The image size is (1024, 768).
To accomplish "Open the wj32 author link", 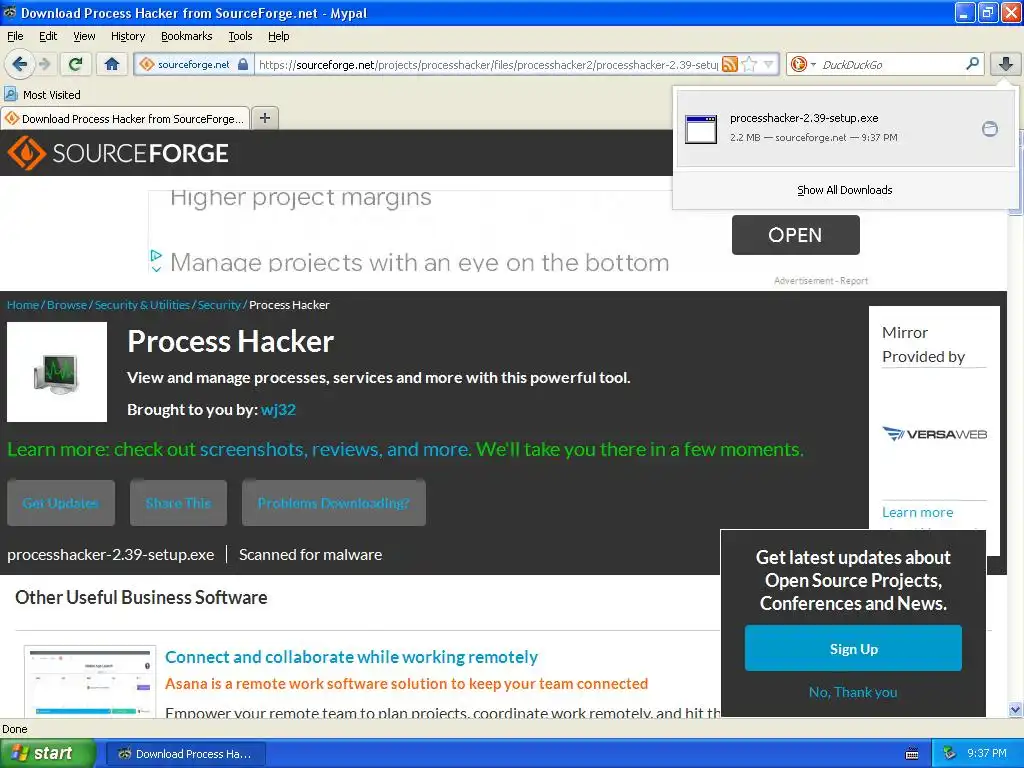I will 278,409.
